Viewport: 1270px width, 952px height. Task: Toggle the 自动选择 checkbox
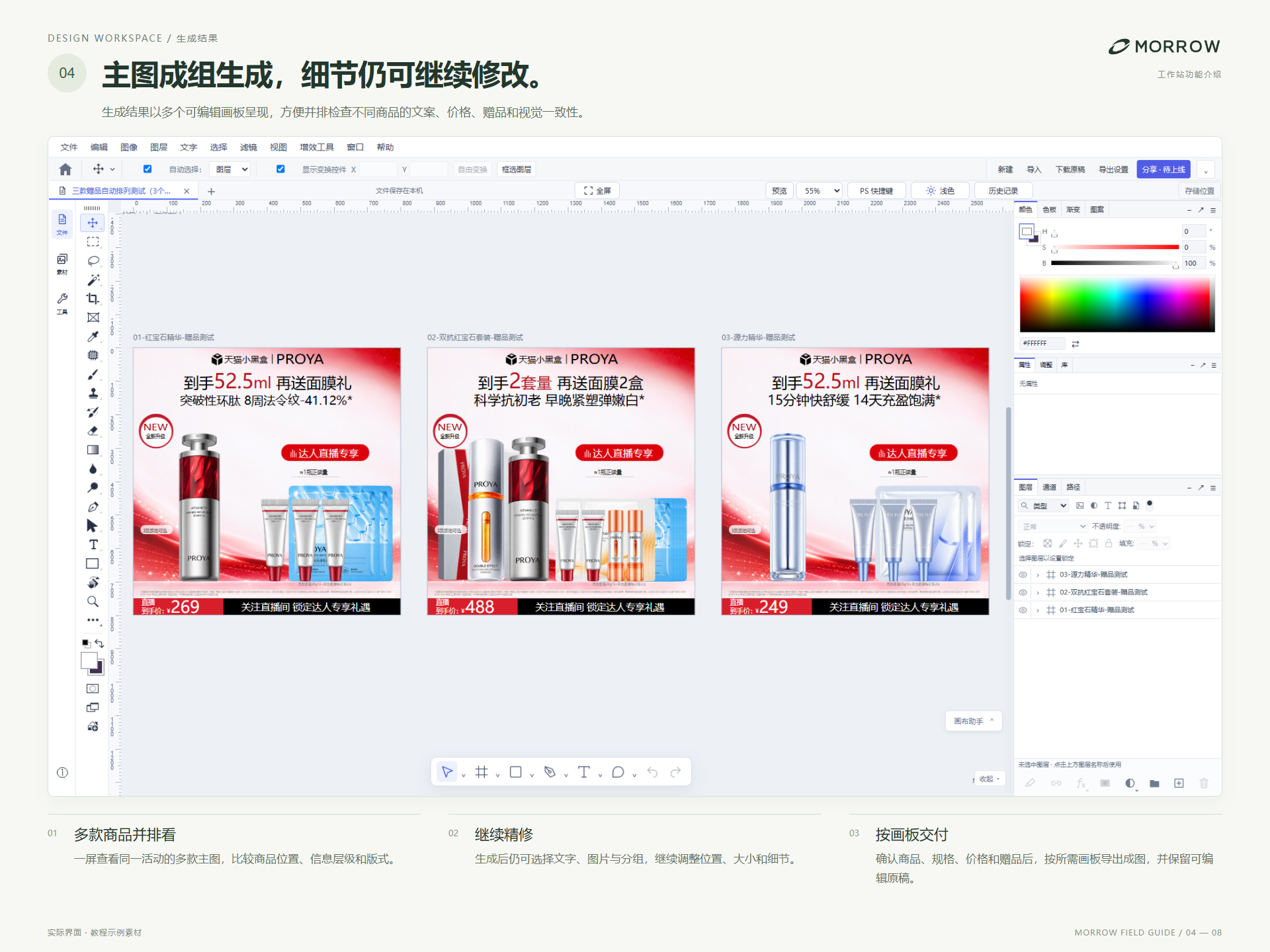(148, 169)
